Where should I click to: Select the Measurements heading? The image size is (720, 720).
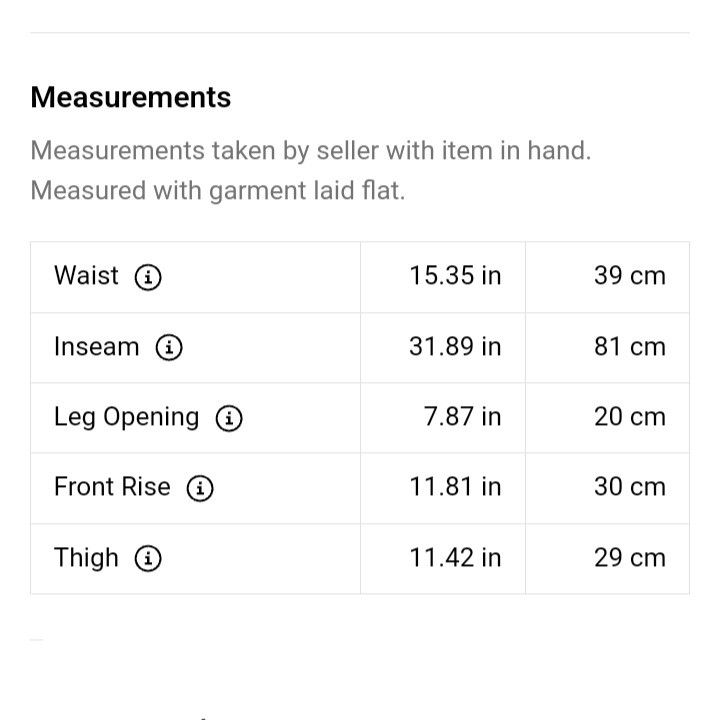point(131,97)
